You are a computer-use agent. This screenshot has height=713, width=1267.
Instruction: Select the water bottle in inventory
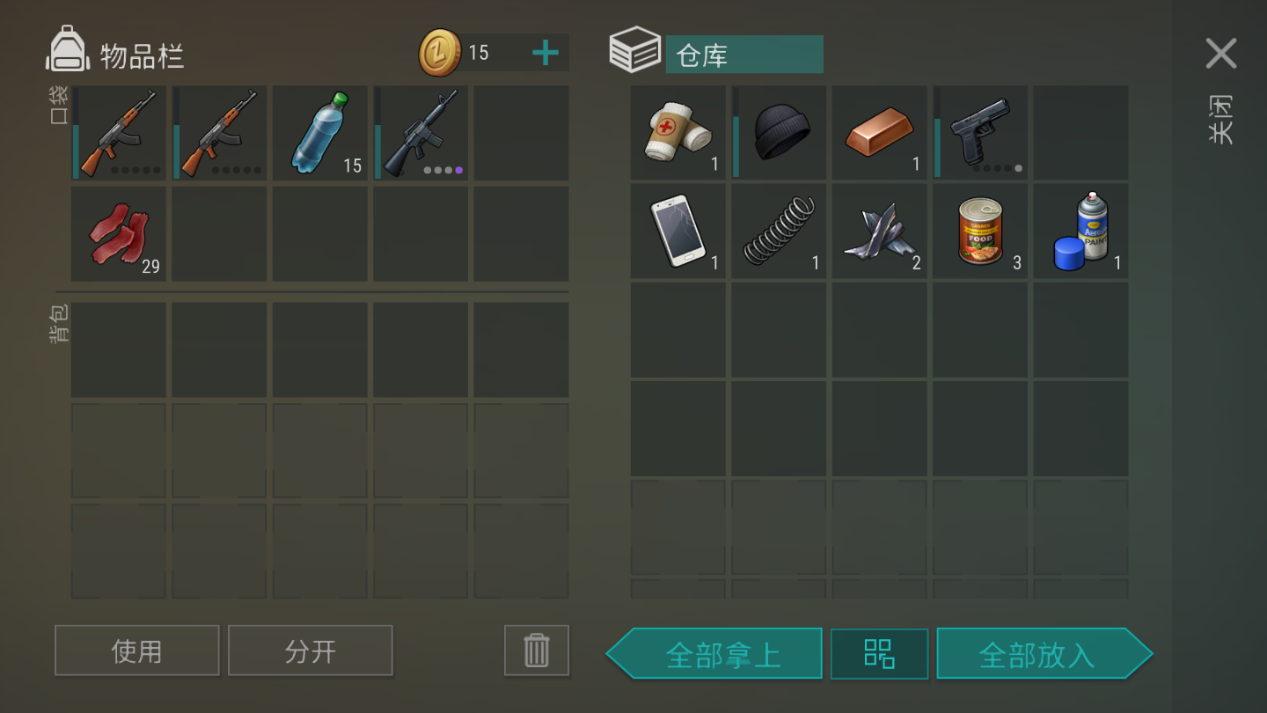pos(320,133)
